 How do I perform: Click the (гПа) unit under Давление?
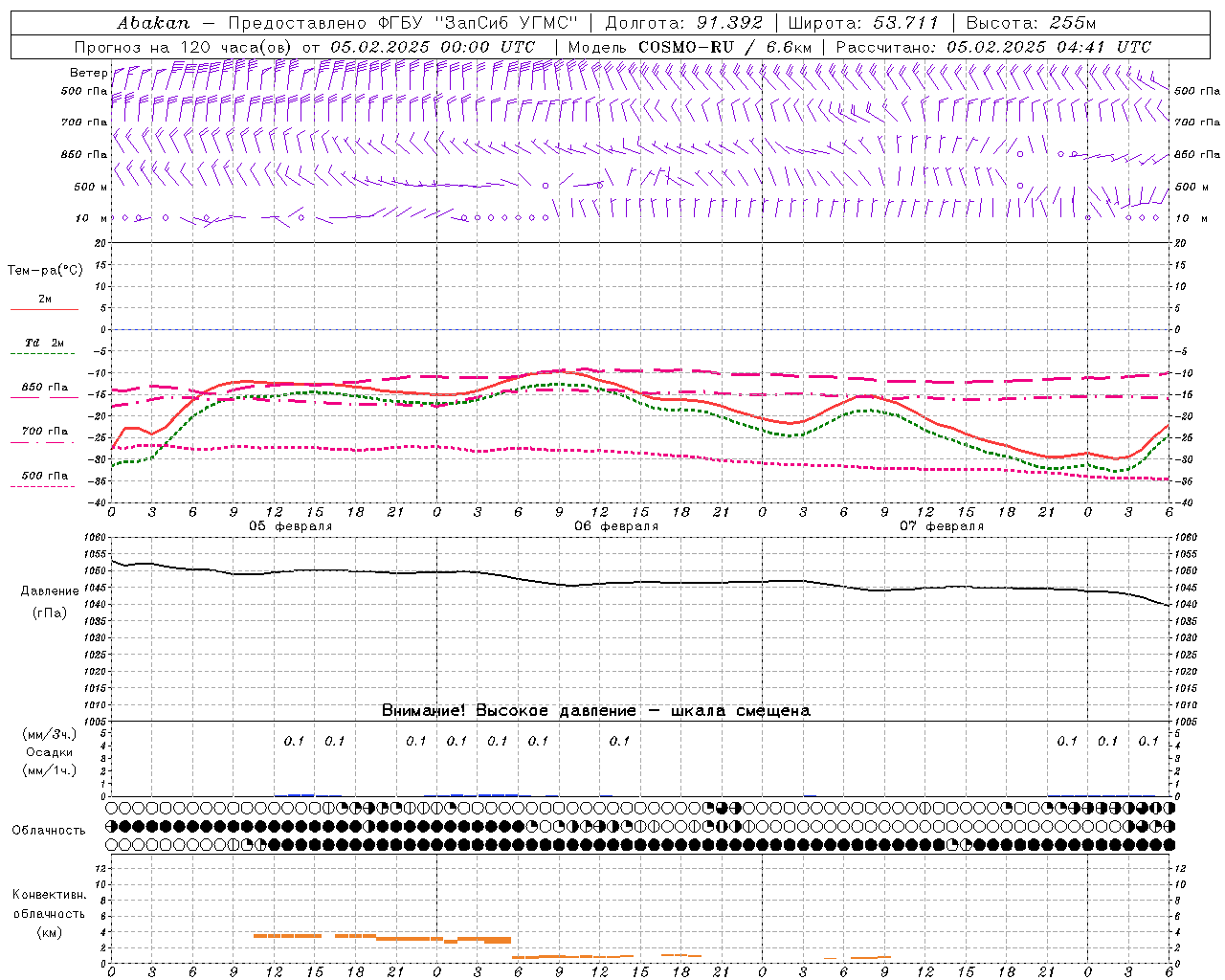click(50, 612)
